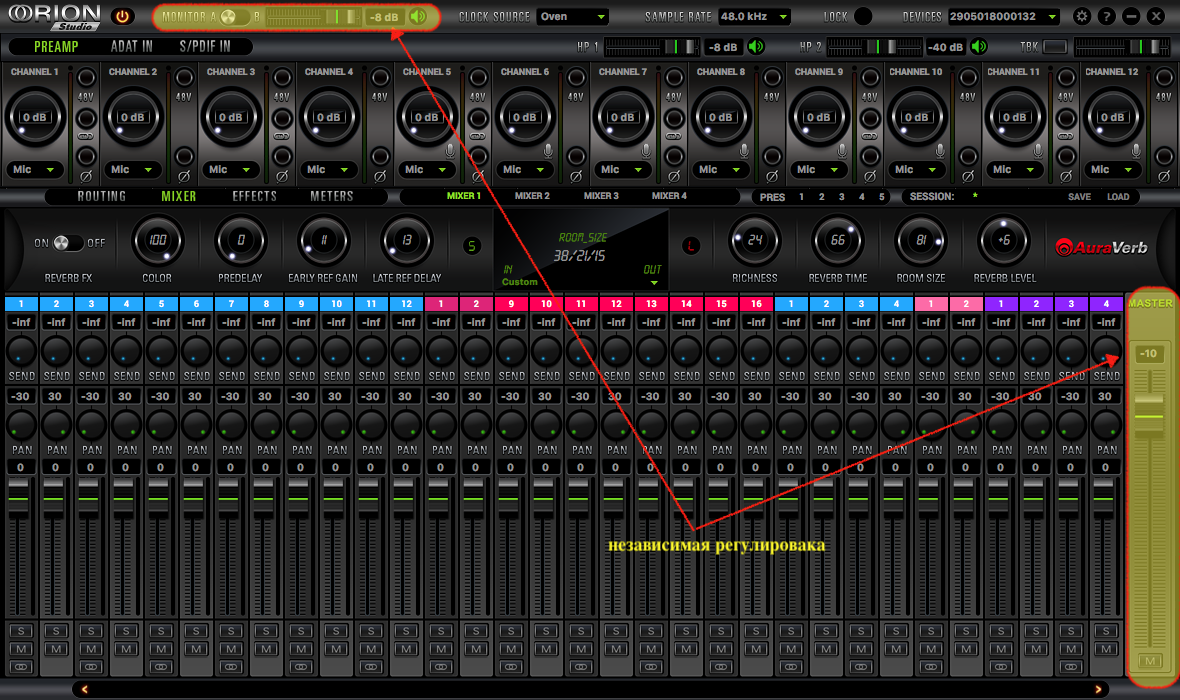Mute HP 1 via its speaker icon
The height and width of the screenshot is (700, 1180).
(756, 47)
